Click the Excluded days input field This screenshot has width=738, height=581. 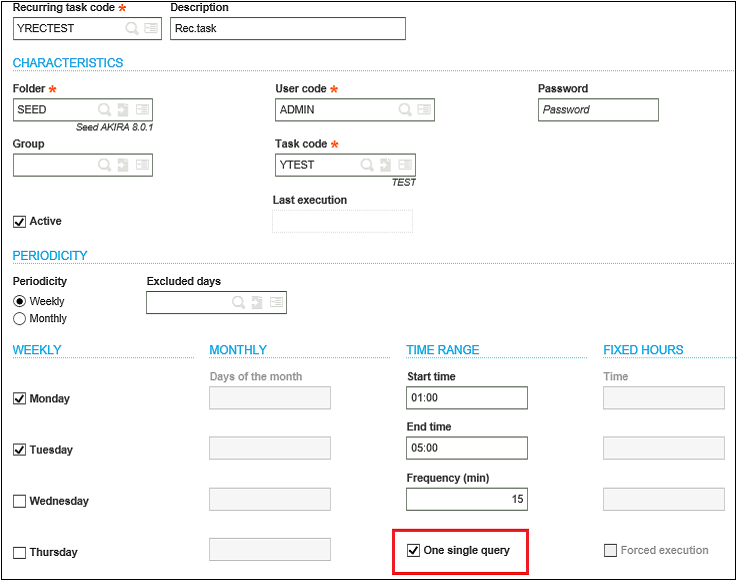tap(217, 302)
